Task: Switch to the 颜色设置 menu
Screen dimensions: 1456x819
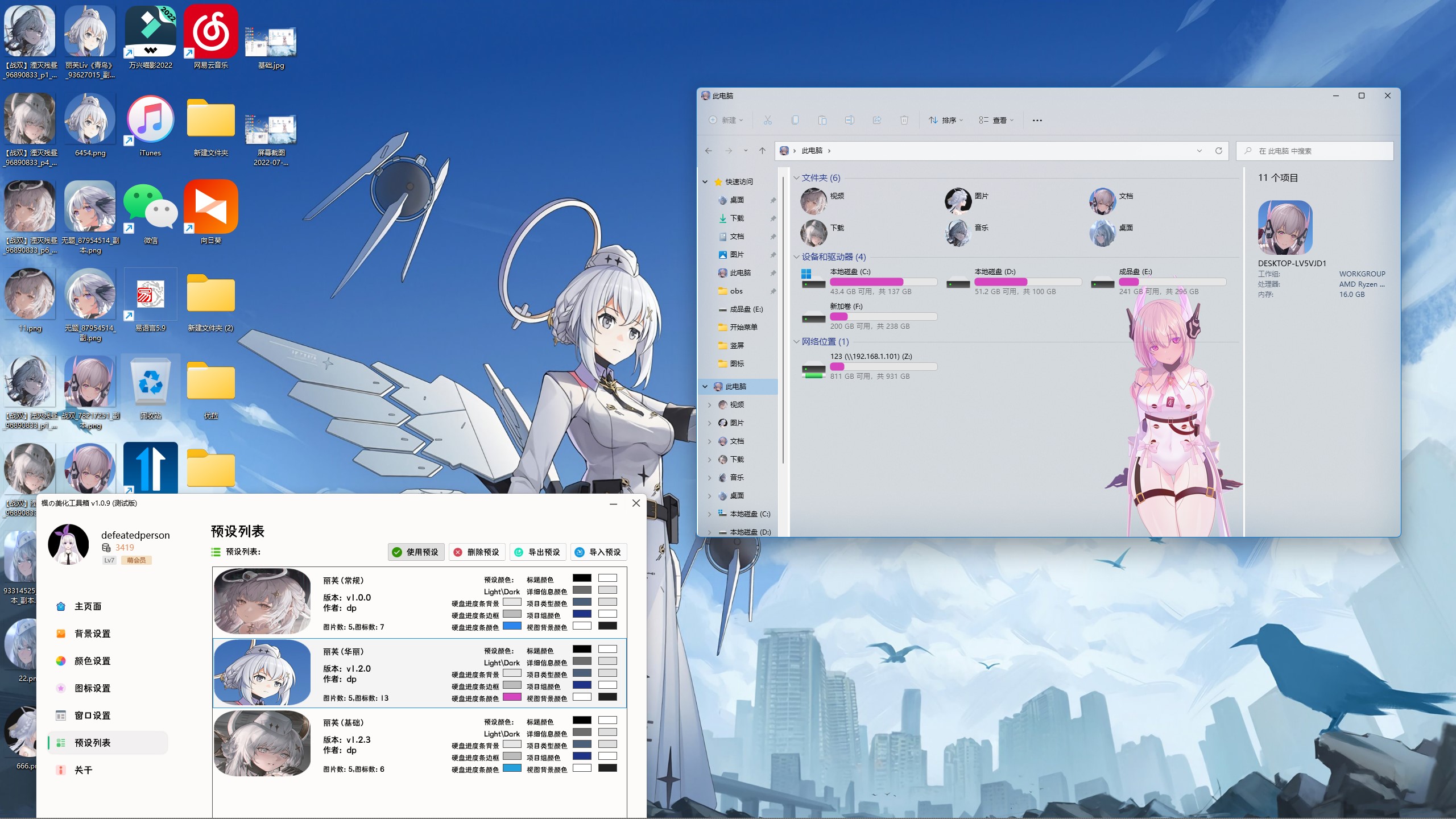Action: pyautogui.click(x=92, y=661)
